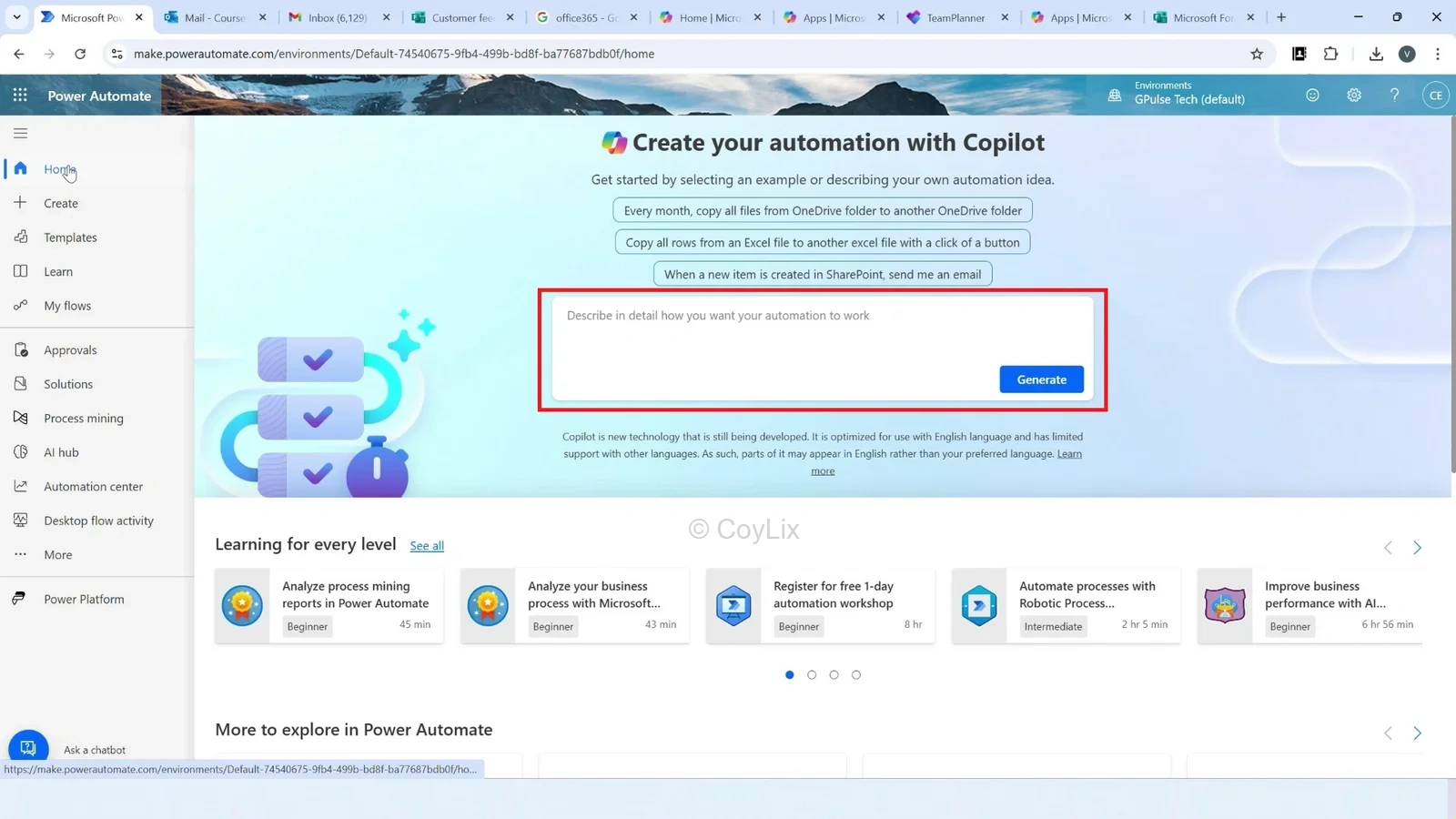Viewport: 1456px width, 819px height.
Task: Click the Process mining sidebar icon
Action: pos(20,418)
